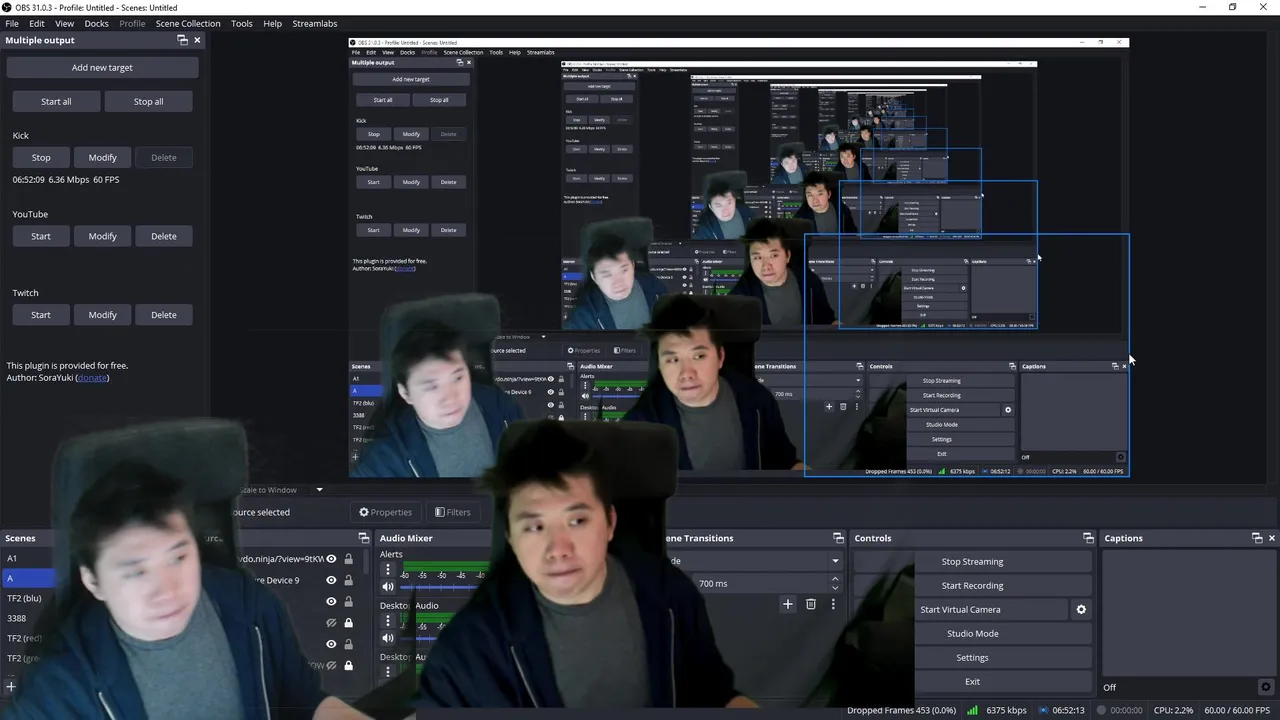Click Start Recording
The image size is (1280, 720).
972,585
